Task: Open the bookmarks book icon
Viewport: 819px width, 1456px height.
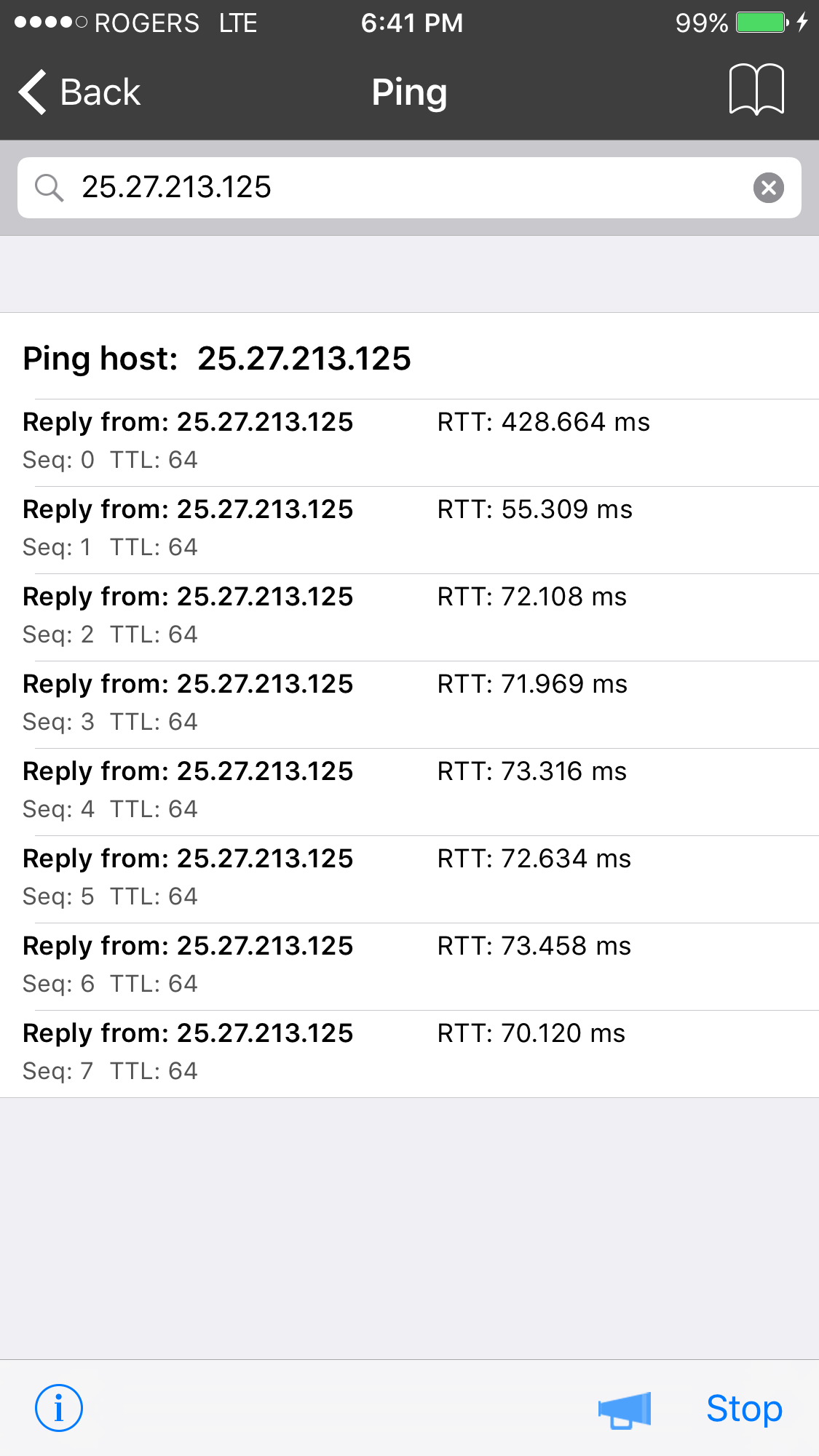Action: coord(756,89)
